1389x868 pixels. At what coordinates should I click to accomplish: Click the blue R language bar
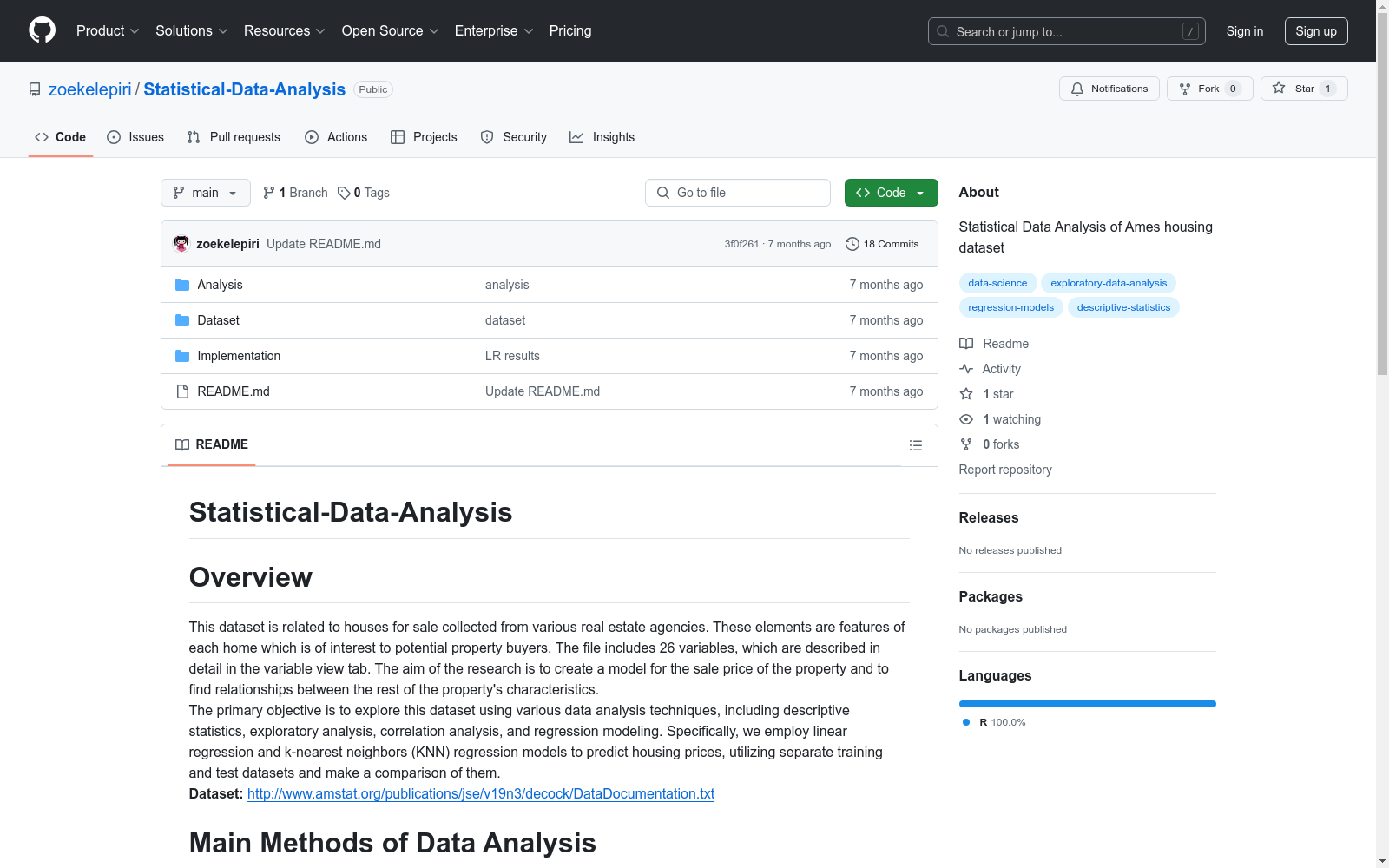(x=1087, y=704)
